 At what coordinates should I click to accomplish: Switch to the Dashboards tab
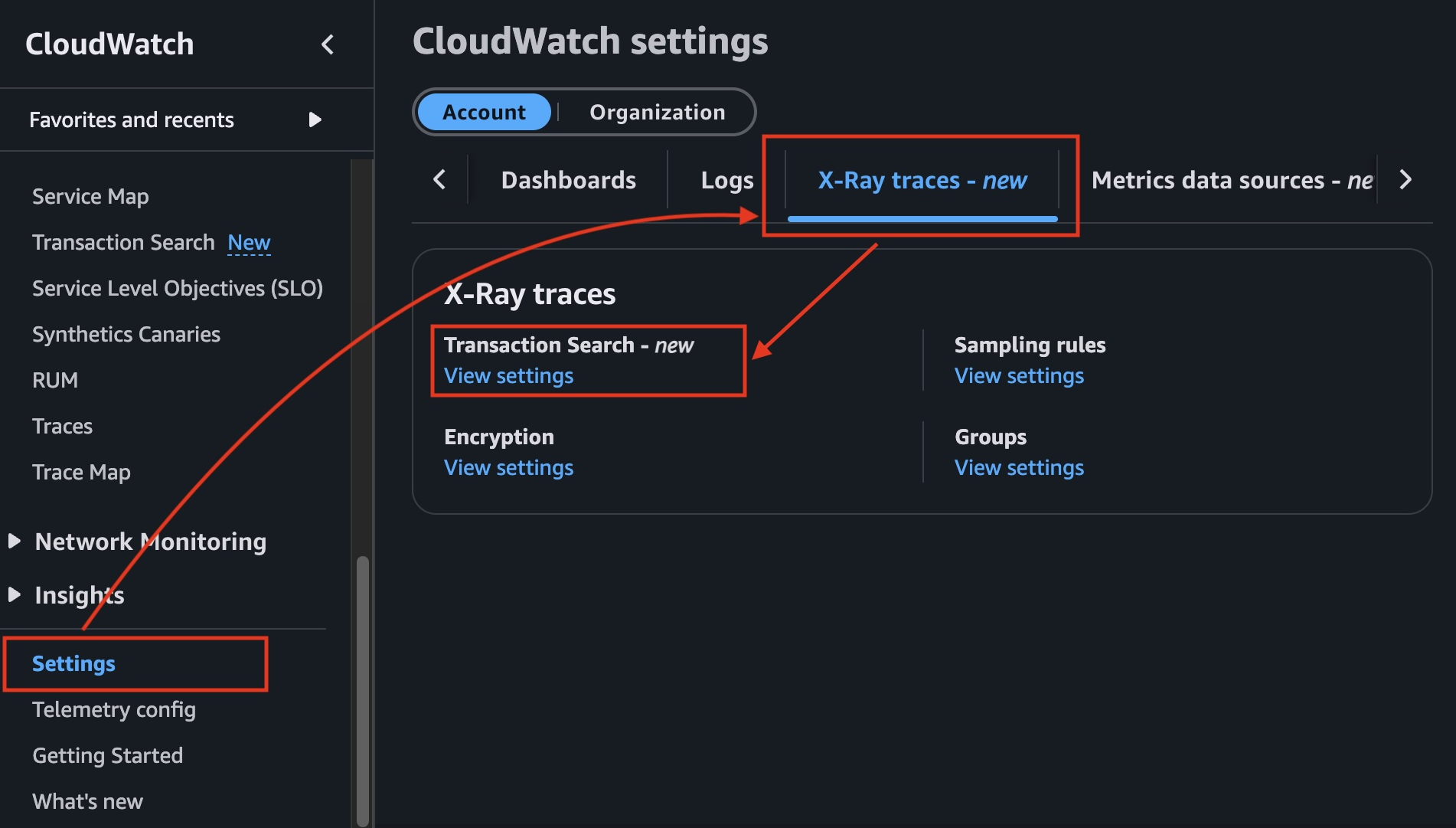pos(568,179)
